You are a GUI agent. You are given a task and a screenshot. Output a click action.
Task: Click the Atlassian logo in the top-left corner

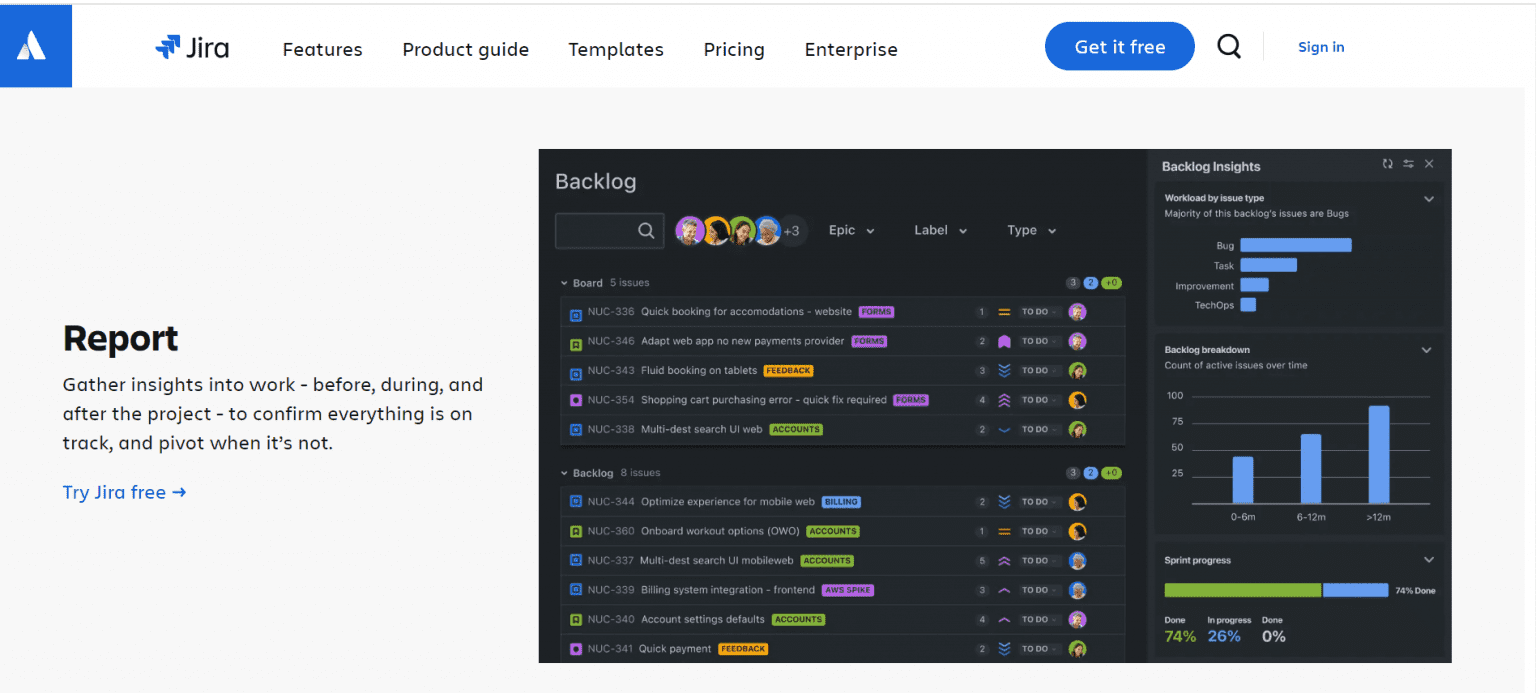36,45
